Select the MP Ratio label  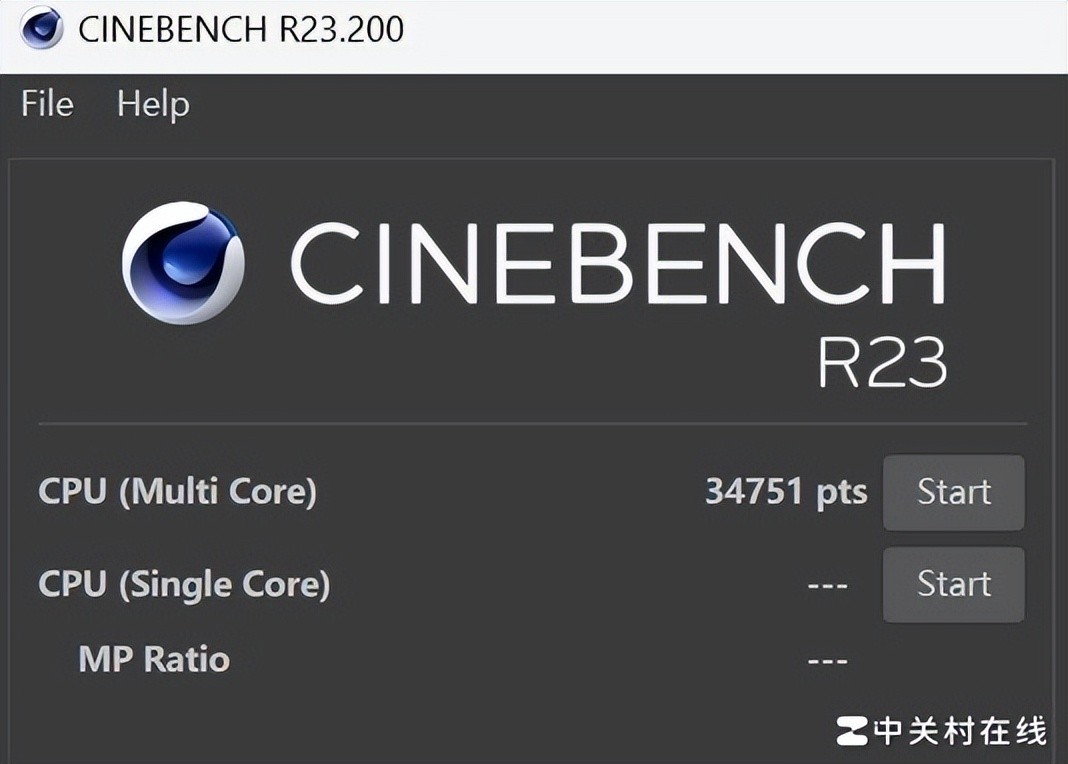[154, 659]
